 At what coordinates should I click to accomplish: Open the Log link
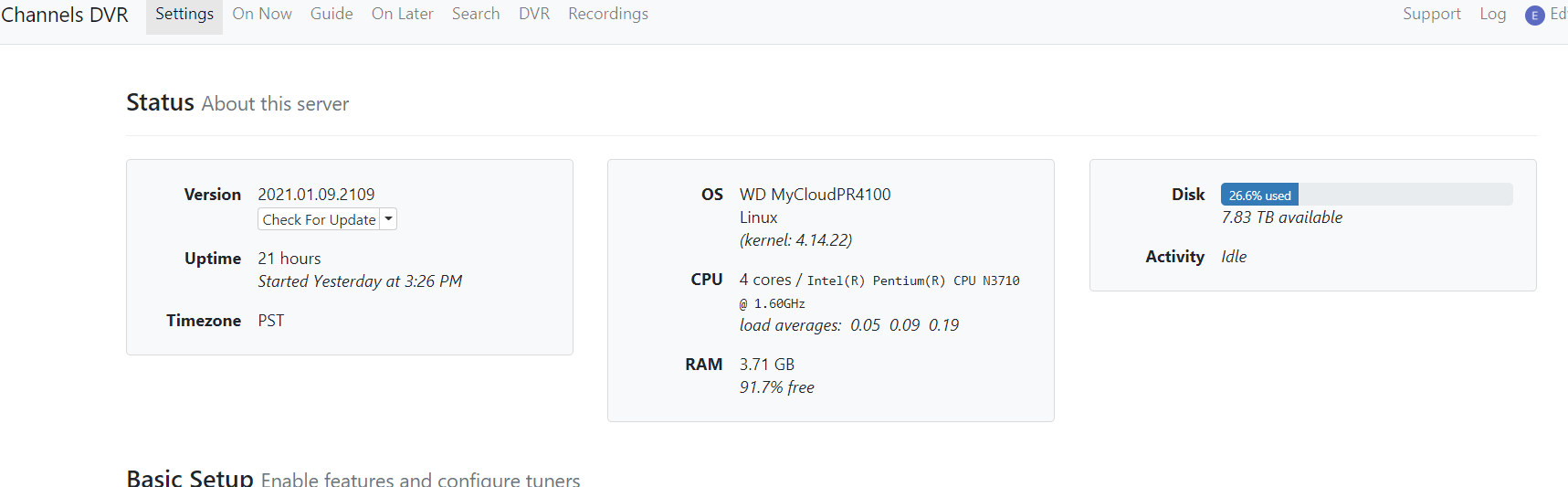1493,14
